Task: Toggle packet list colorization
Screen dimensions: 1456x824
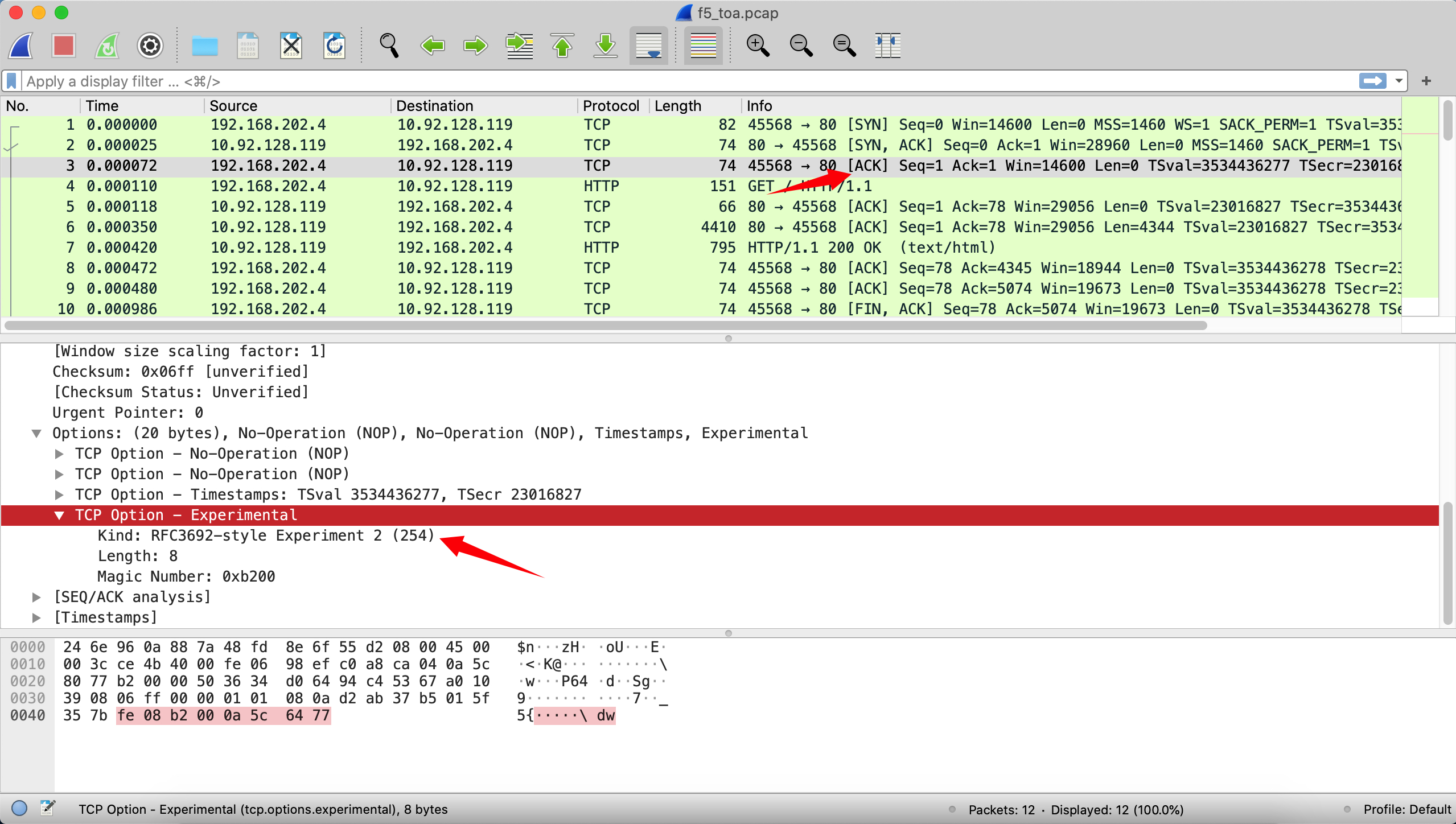Action: coord(703,46)
